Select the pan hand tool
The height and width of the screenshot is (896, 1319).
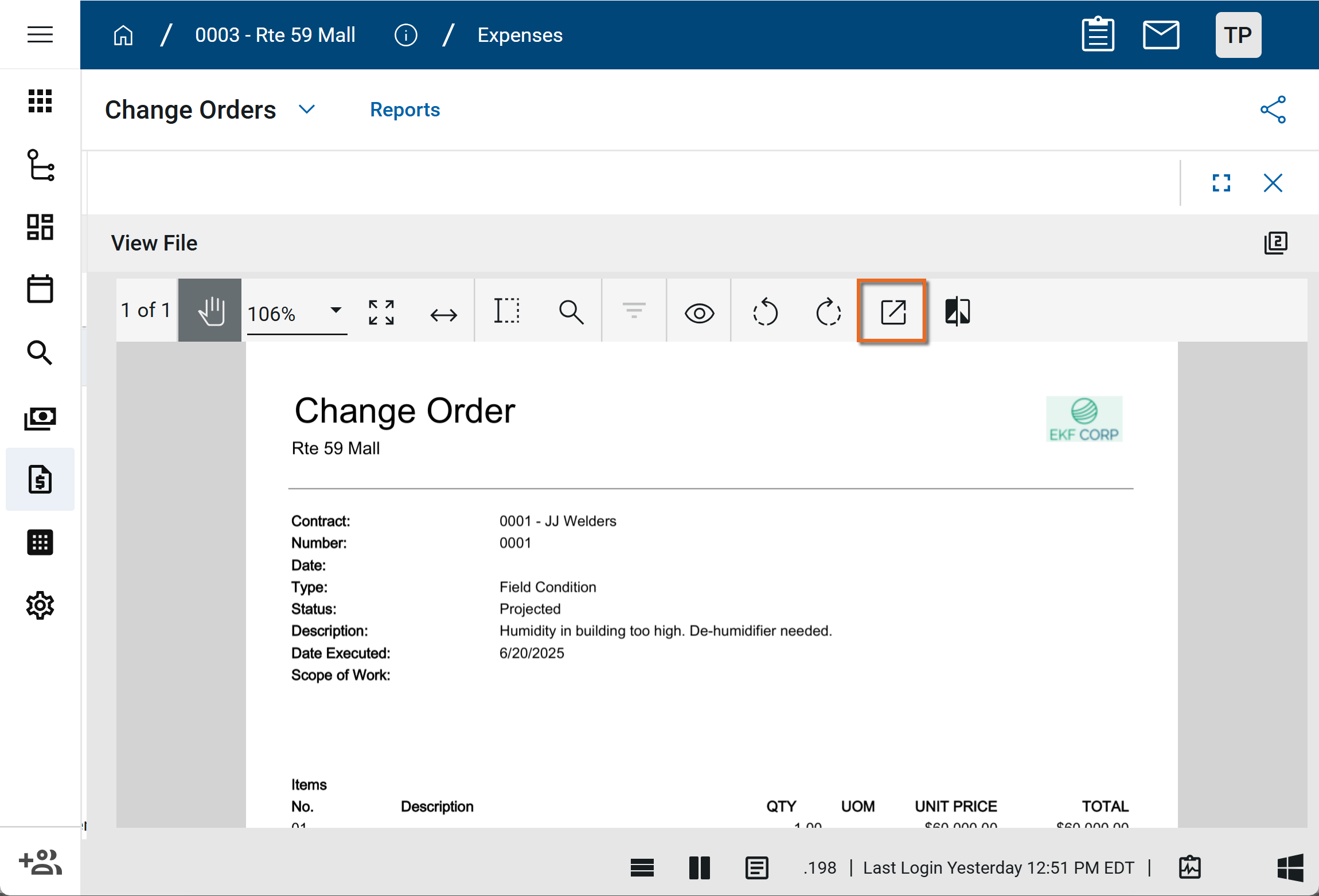[210, 311]
